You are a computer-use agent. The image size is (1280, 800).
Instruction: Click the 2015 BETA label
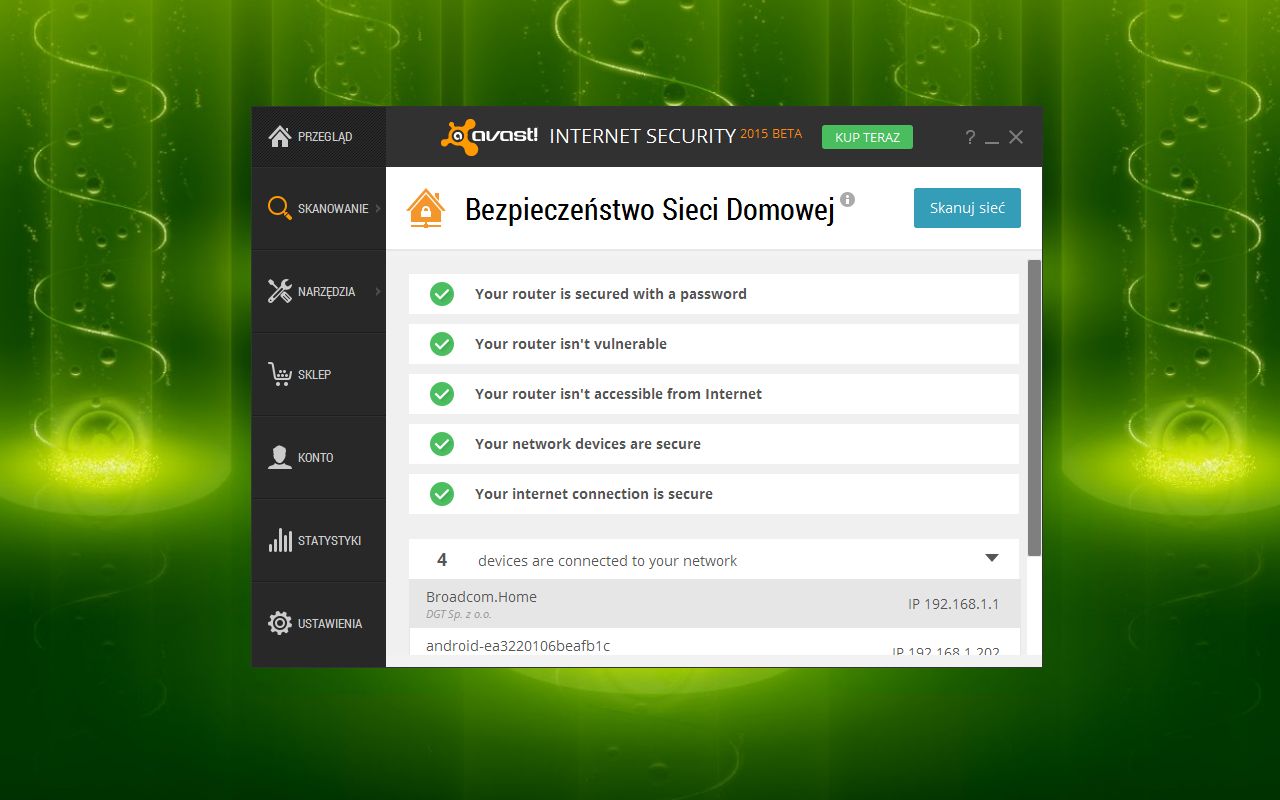tap(771, 134)
